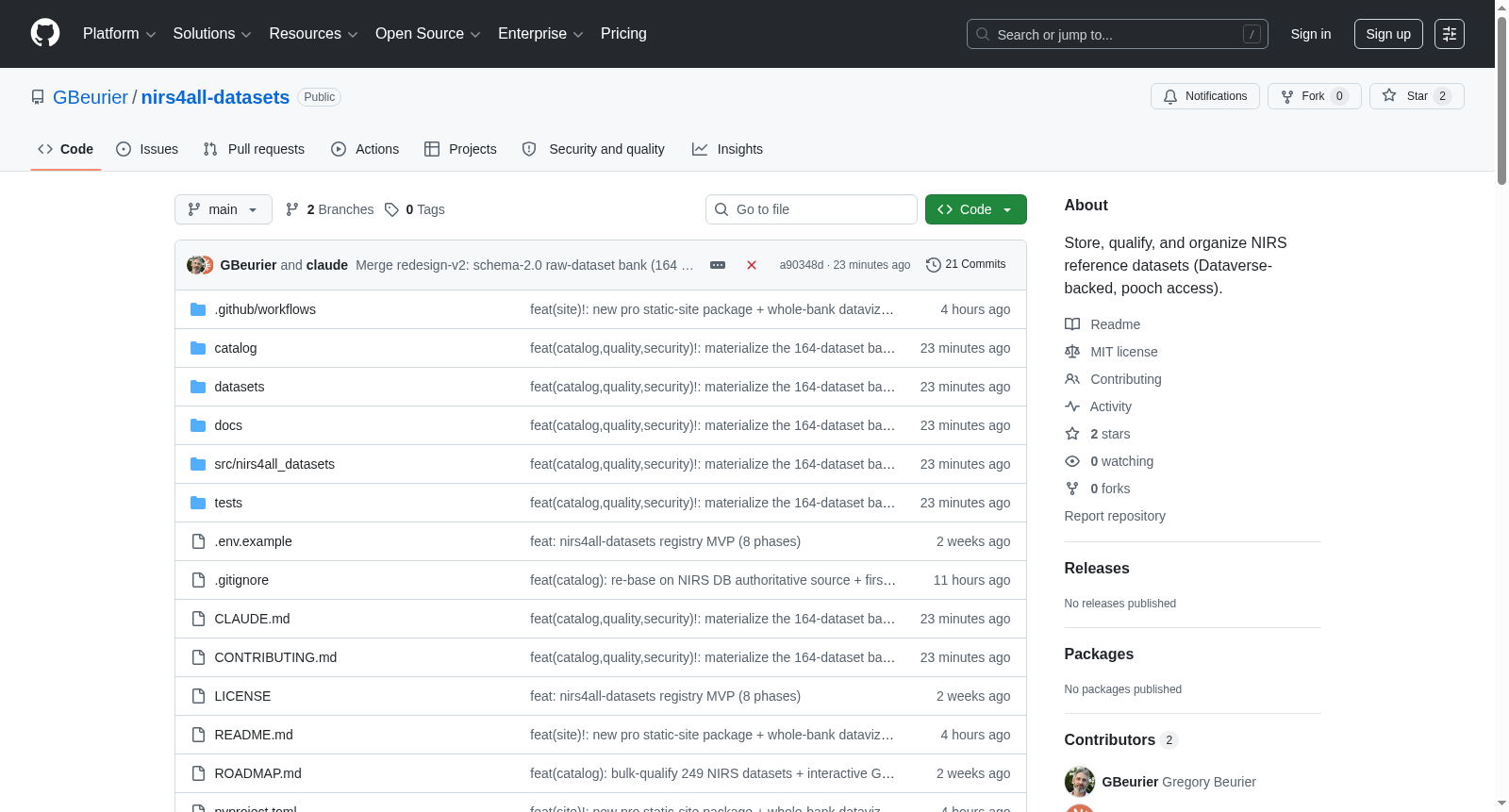The image size is (1509, 812).
Task: Open the GBeurier owner profile link
Action: tap(91, 97)
